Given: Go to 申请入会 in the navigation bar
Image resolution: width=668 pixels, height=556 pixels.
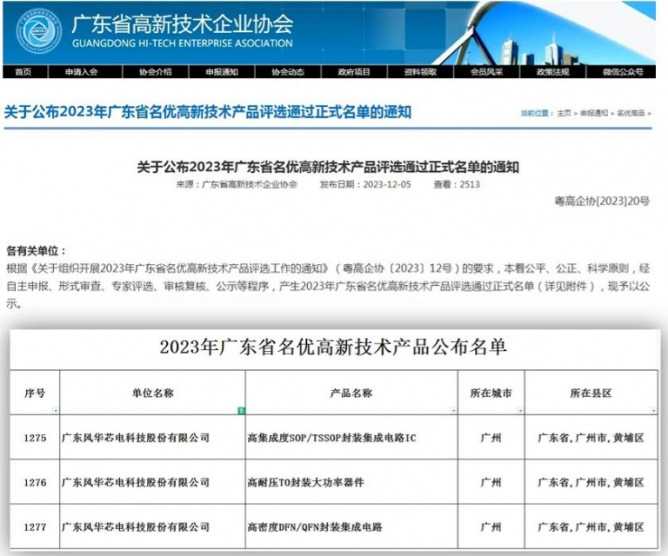Looking at the screenshot, I should point(83,72).
